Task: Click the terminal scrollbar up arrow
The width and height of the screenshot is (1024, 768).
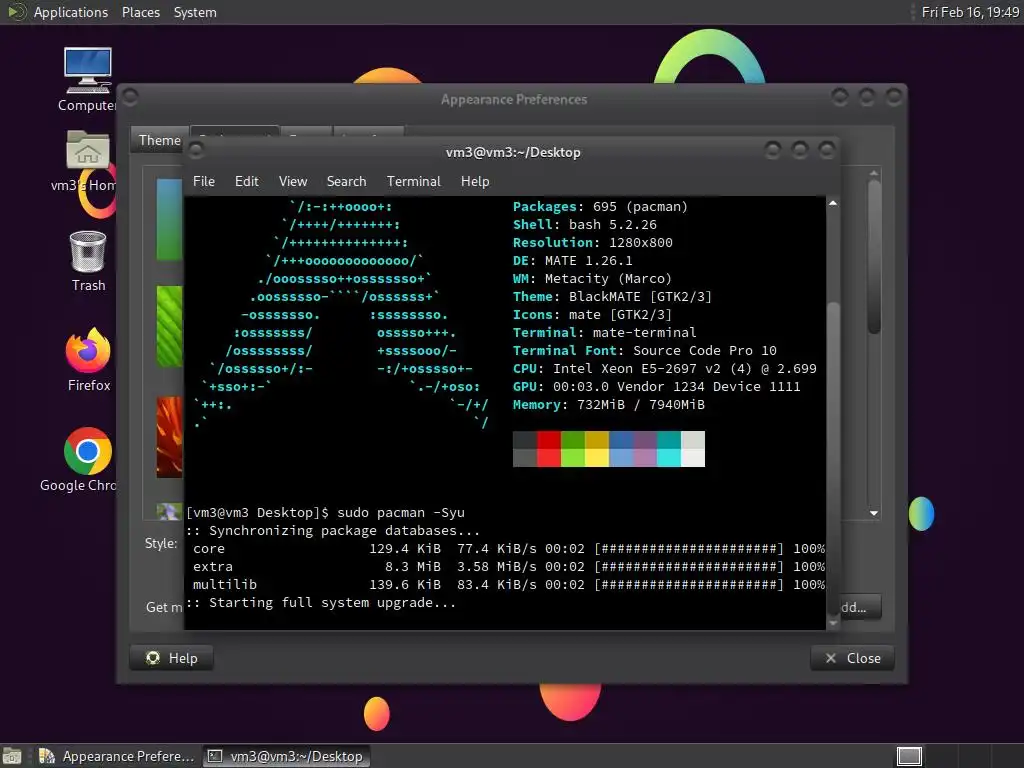Action: (x=833, y=204)
